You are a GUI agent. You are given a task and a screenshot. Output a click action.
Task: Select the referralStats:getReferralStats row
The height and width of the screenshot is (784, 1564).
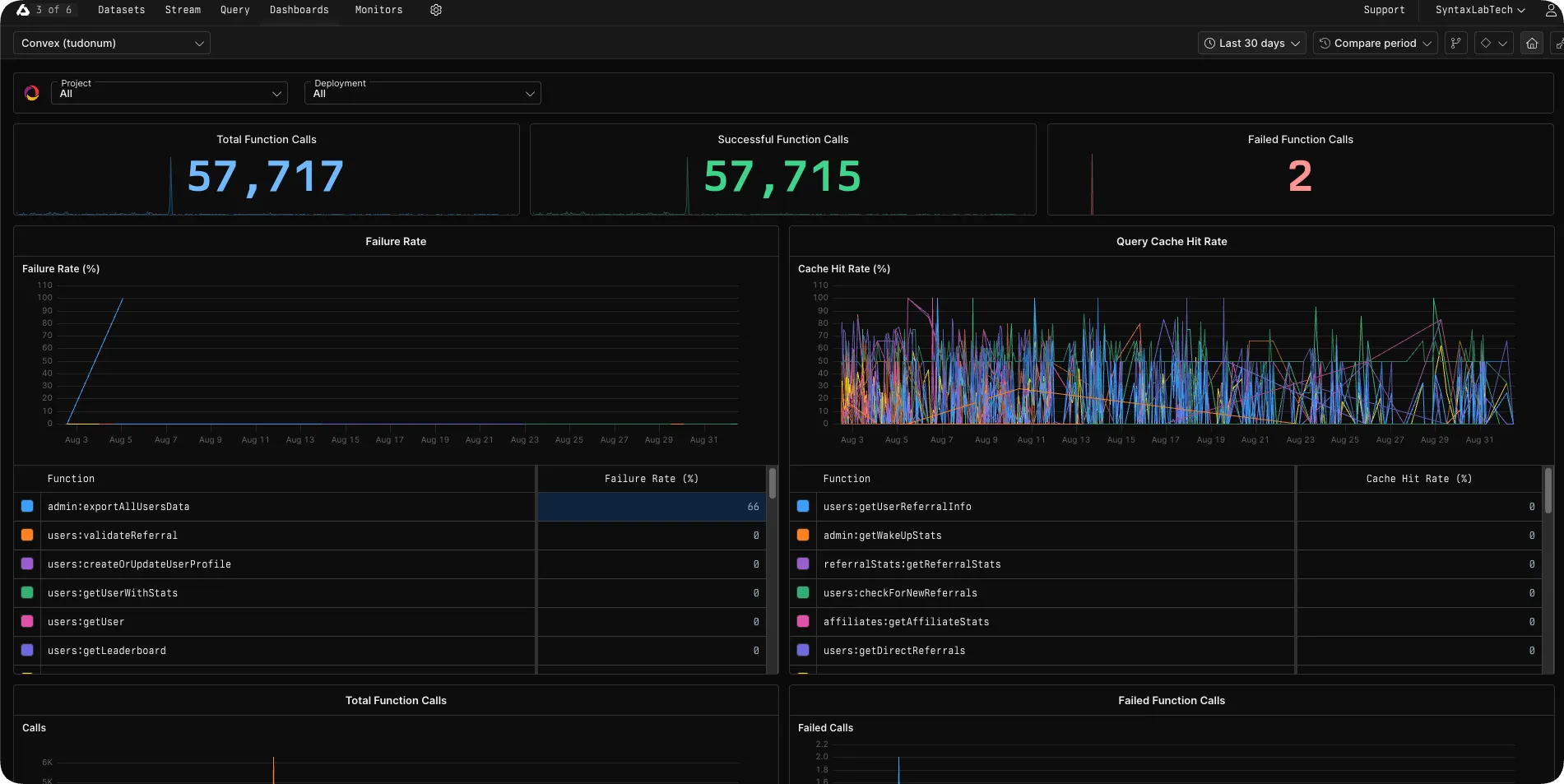tap(1166, 564)
